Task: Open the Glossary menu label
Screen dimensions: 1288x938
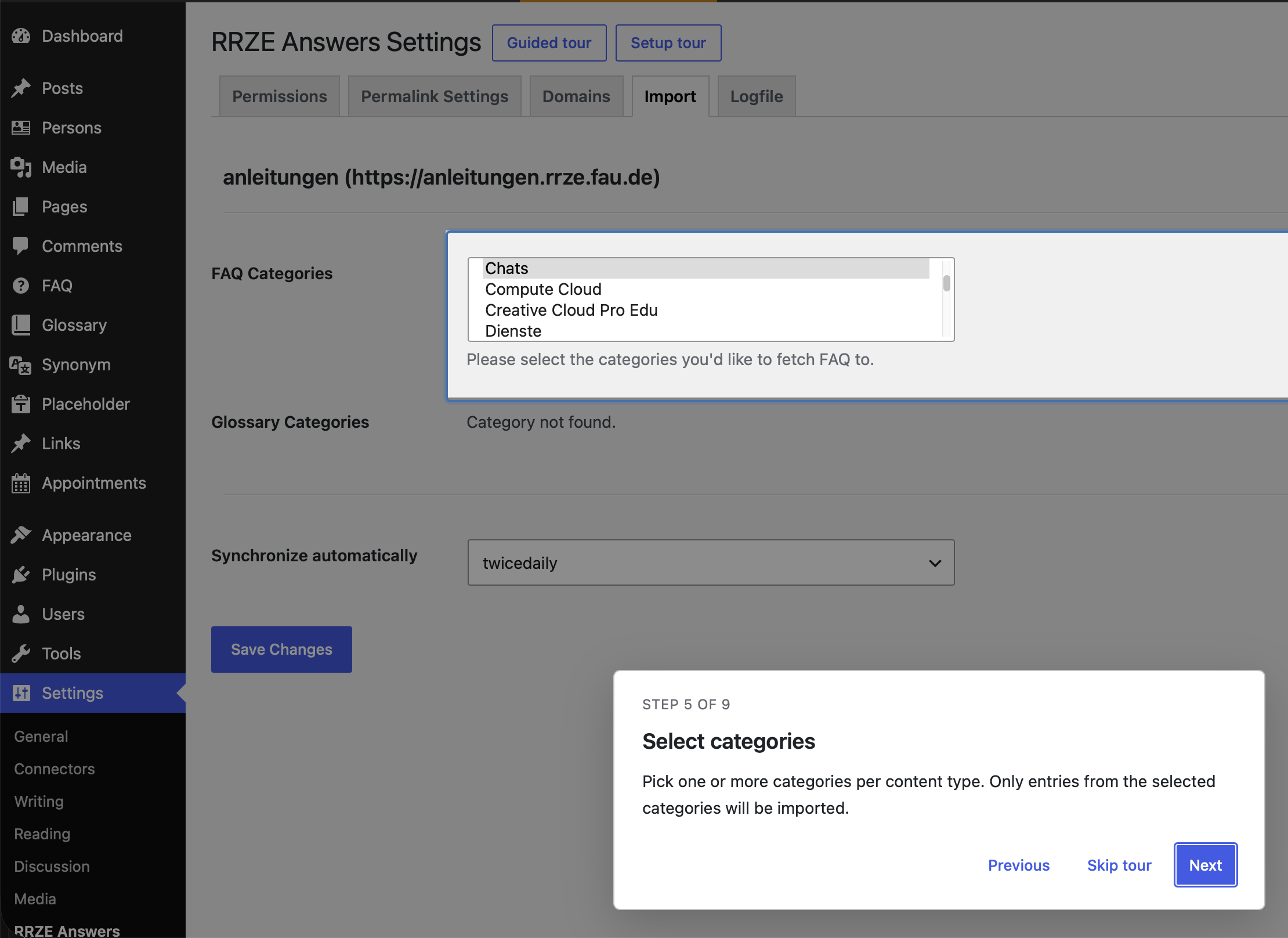Action: click(x=74, y=325)
